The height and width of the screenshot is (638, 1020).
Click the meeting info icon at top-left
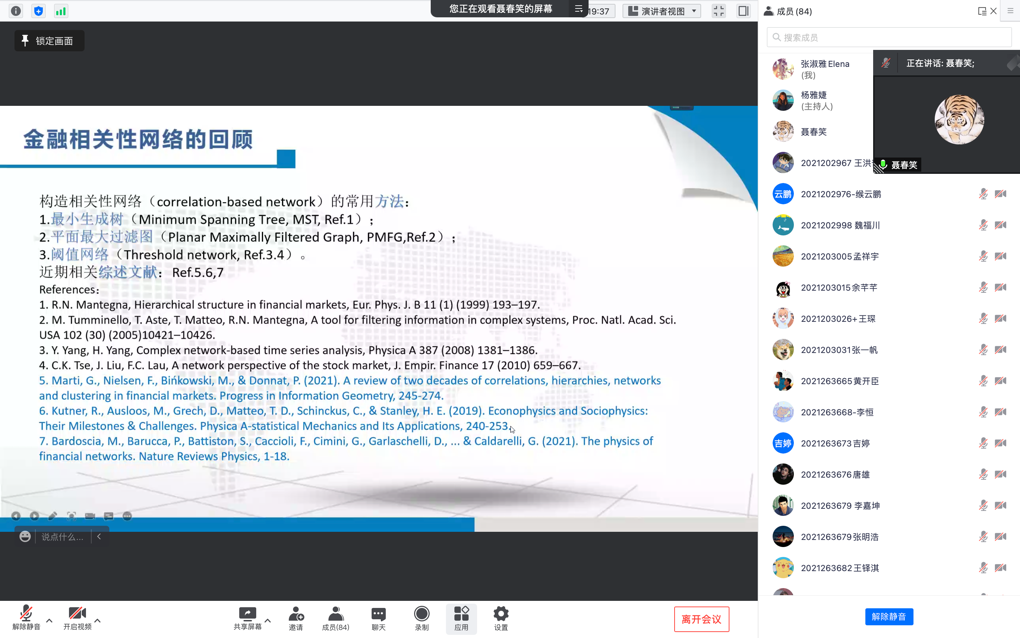coord(16,11)
